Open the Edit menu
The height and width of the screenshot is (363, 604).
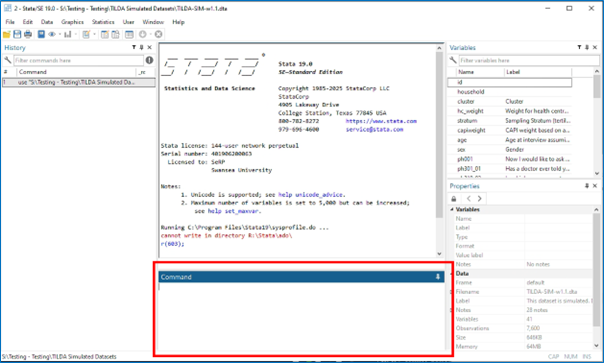pos(28,22)
